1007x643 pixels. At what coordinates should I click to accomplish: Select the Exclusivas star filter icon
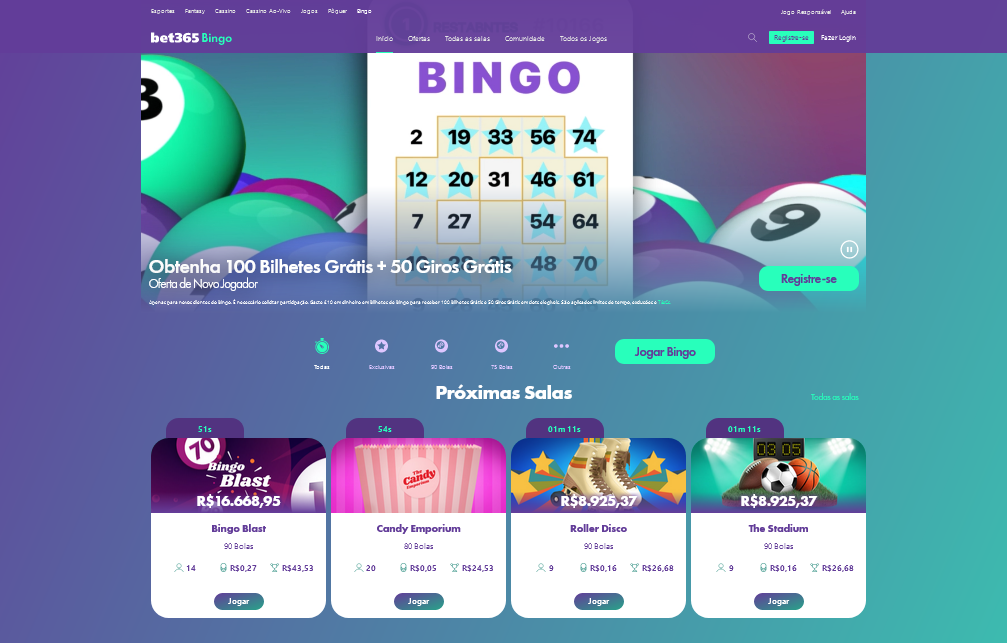coord(381,346)
